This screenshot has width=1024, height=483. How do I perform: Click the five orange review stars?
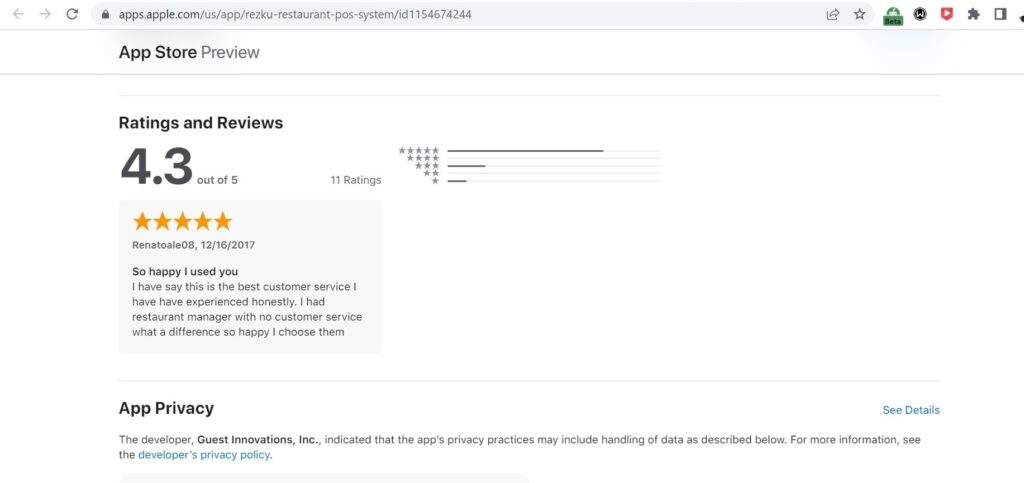click(182, 221)
